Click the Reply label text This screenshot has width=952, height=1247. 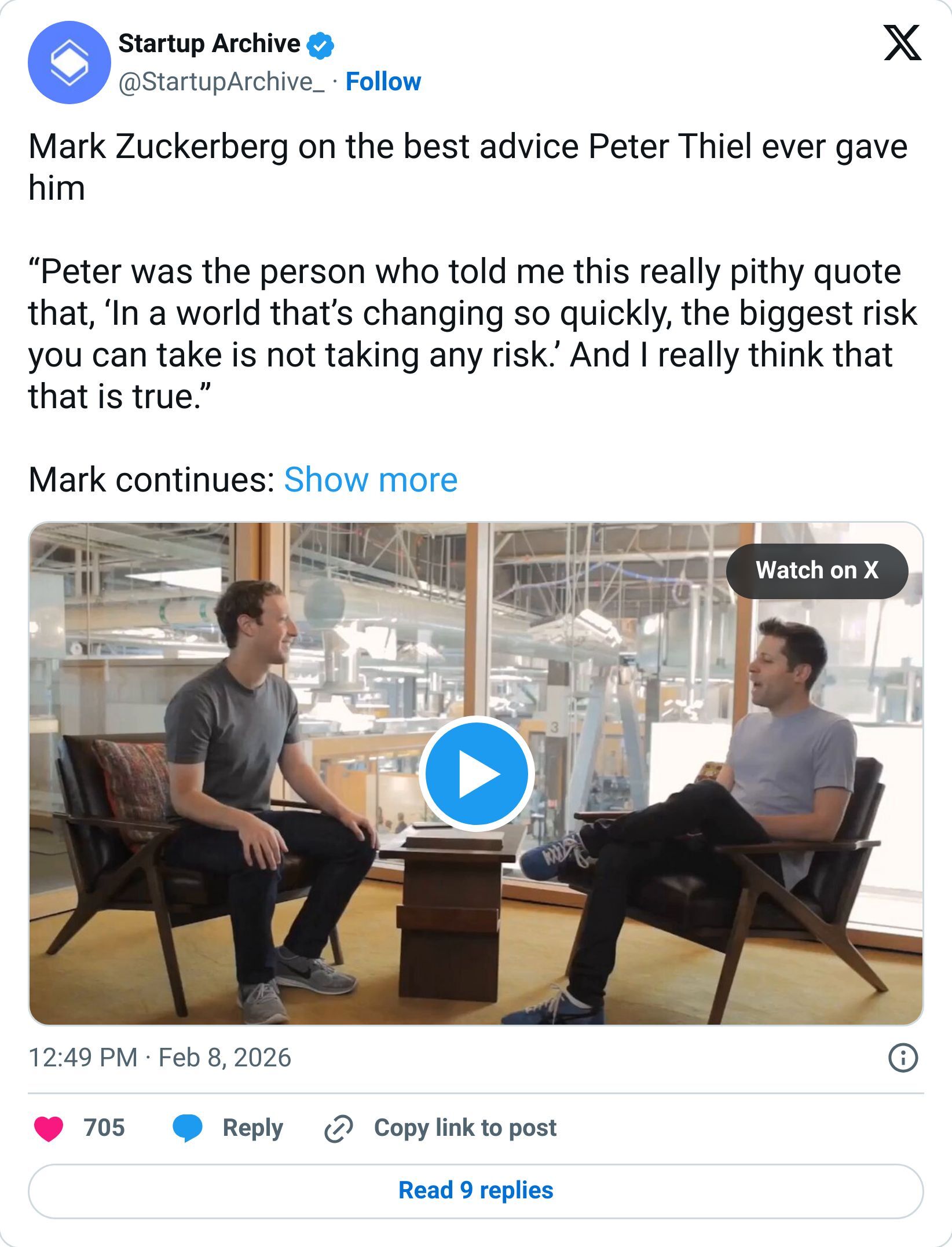(x=252, y=1128)
